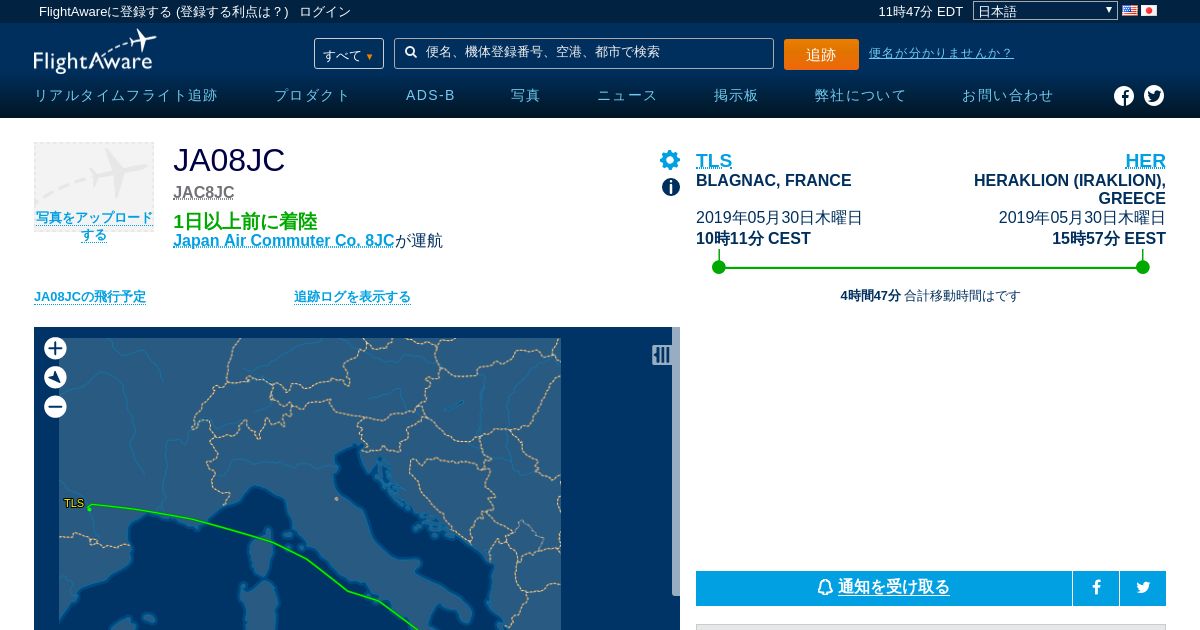The width and height of the screenshot is (1200, 630).
Task: Open the flight settings gear icon
Action: [670, 160]
